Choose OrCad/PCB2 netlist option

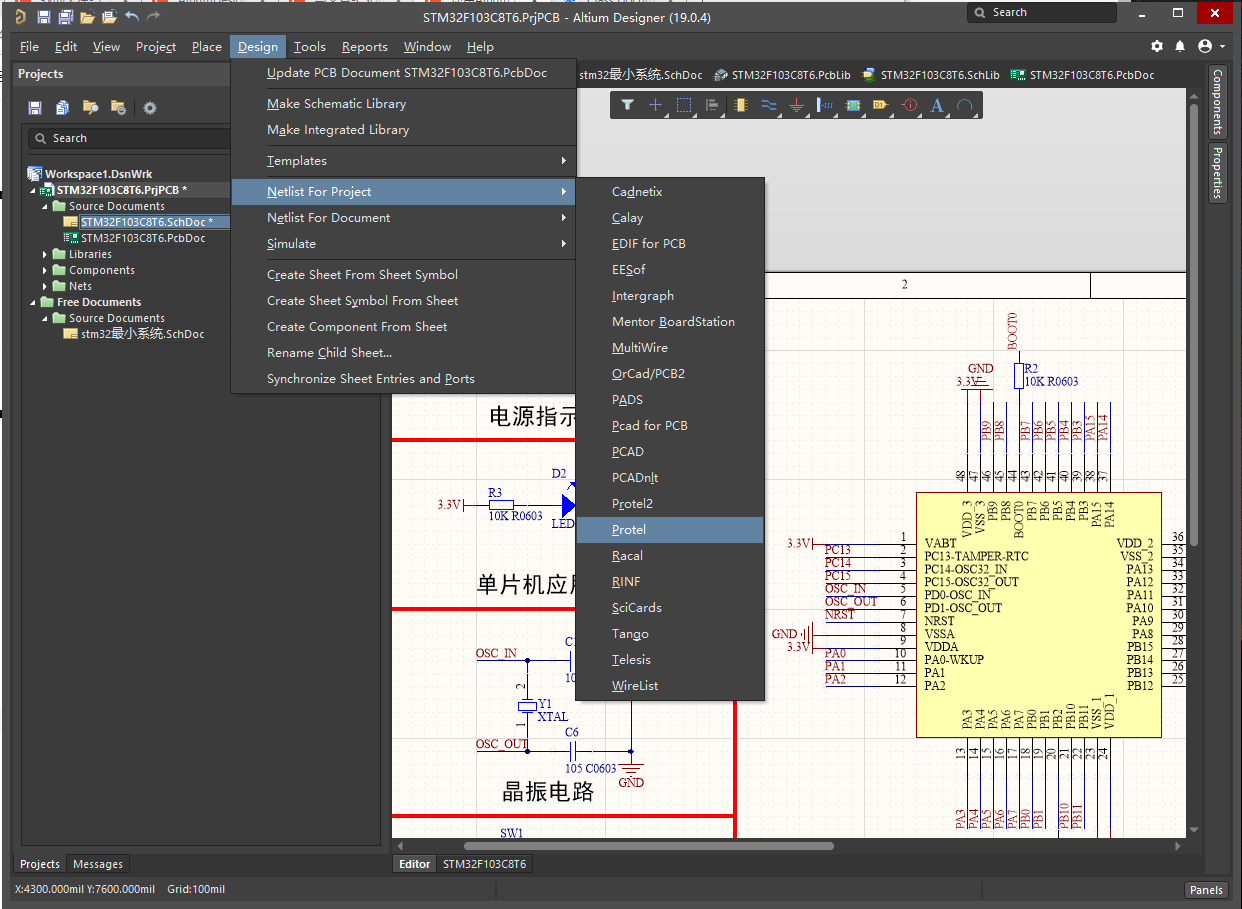[670, 374]
